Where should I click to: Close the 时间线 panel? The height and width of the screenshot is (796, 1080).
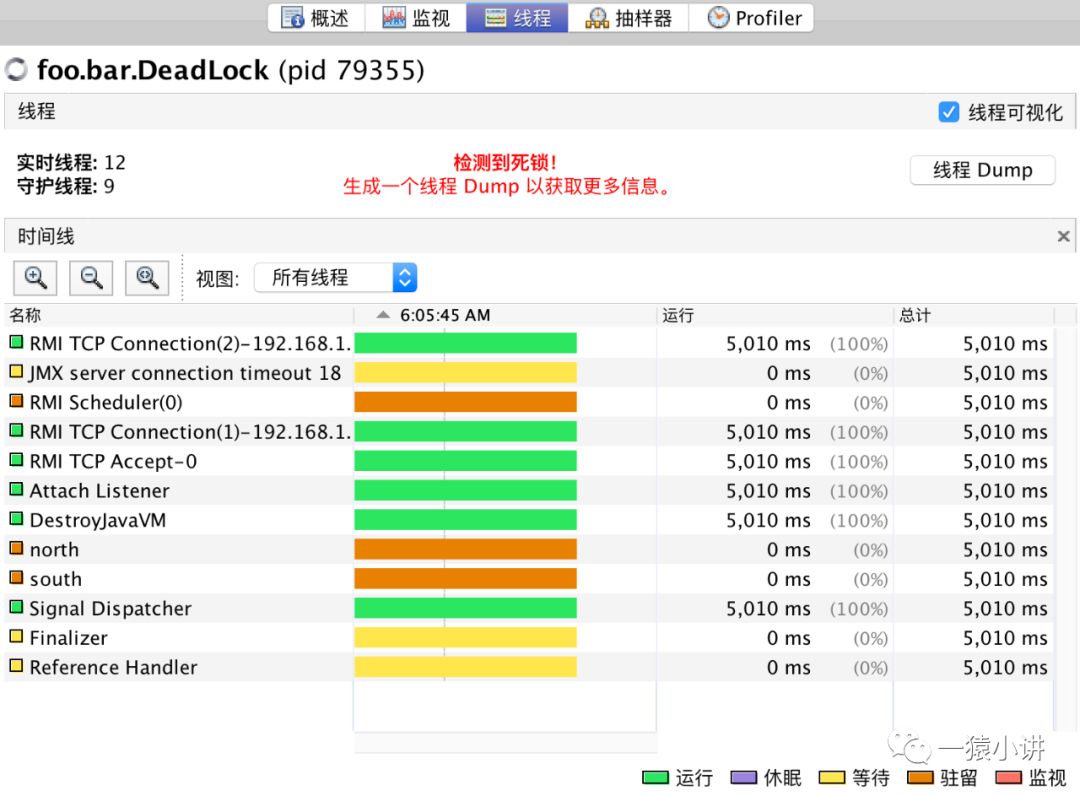point(1063,236)
